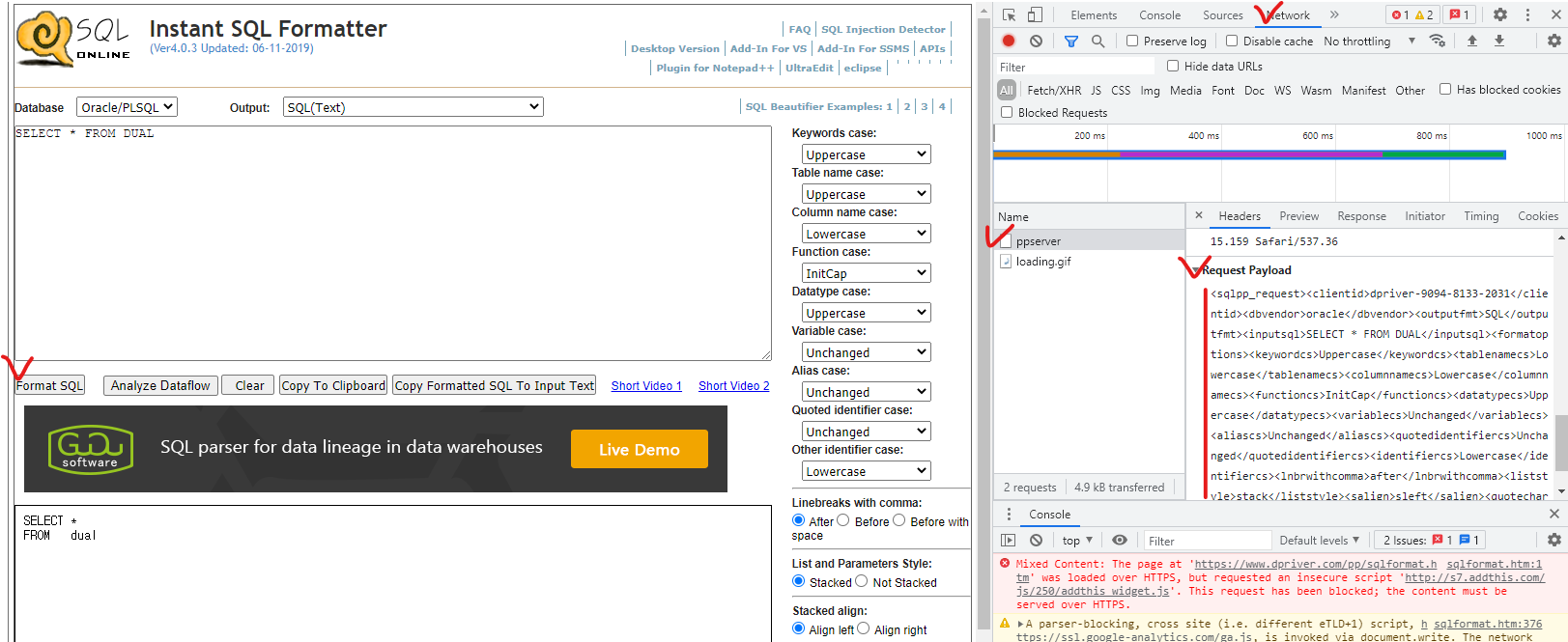Select the Not Stacked radio option
Screen dimensions: 1568x642
pos(862,581)
